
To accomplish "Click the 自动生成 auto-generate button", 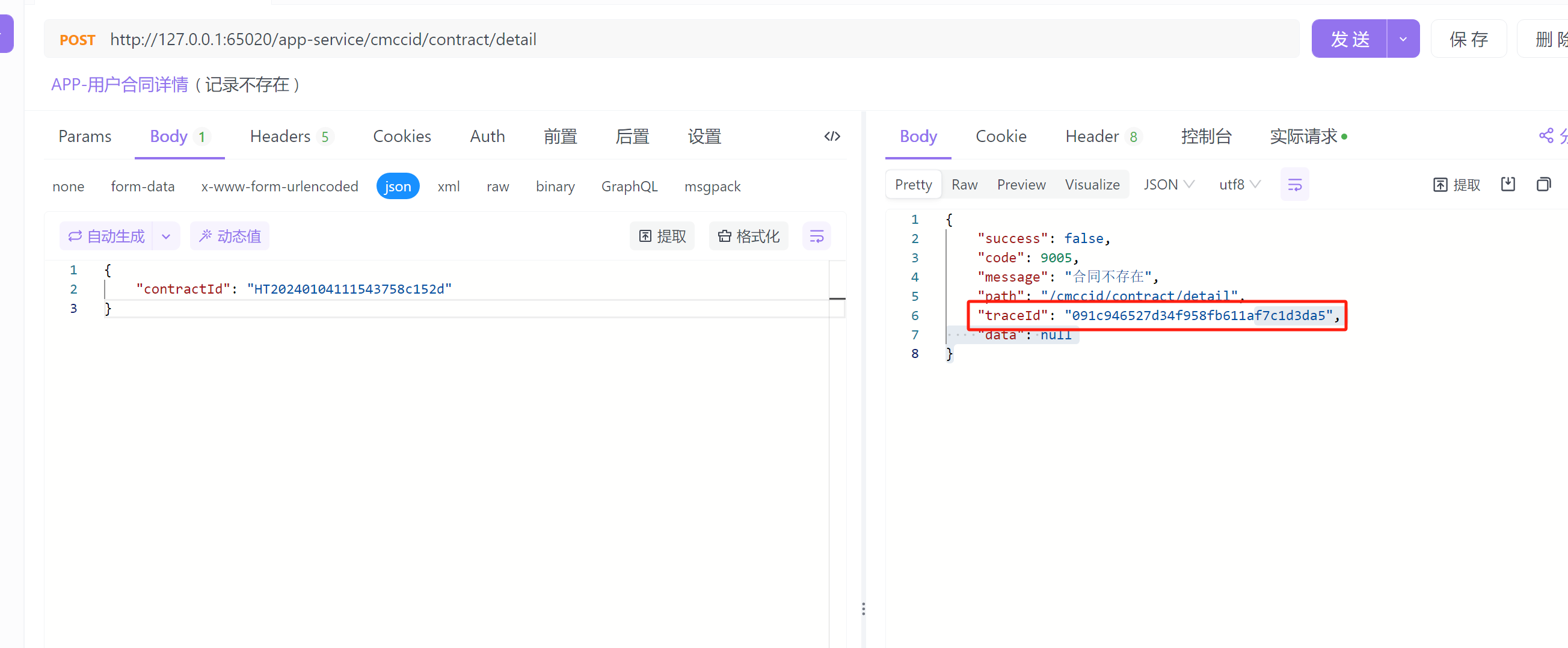I will (x=106, y=236).
